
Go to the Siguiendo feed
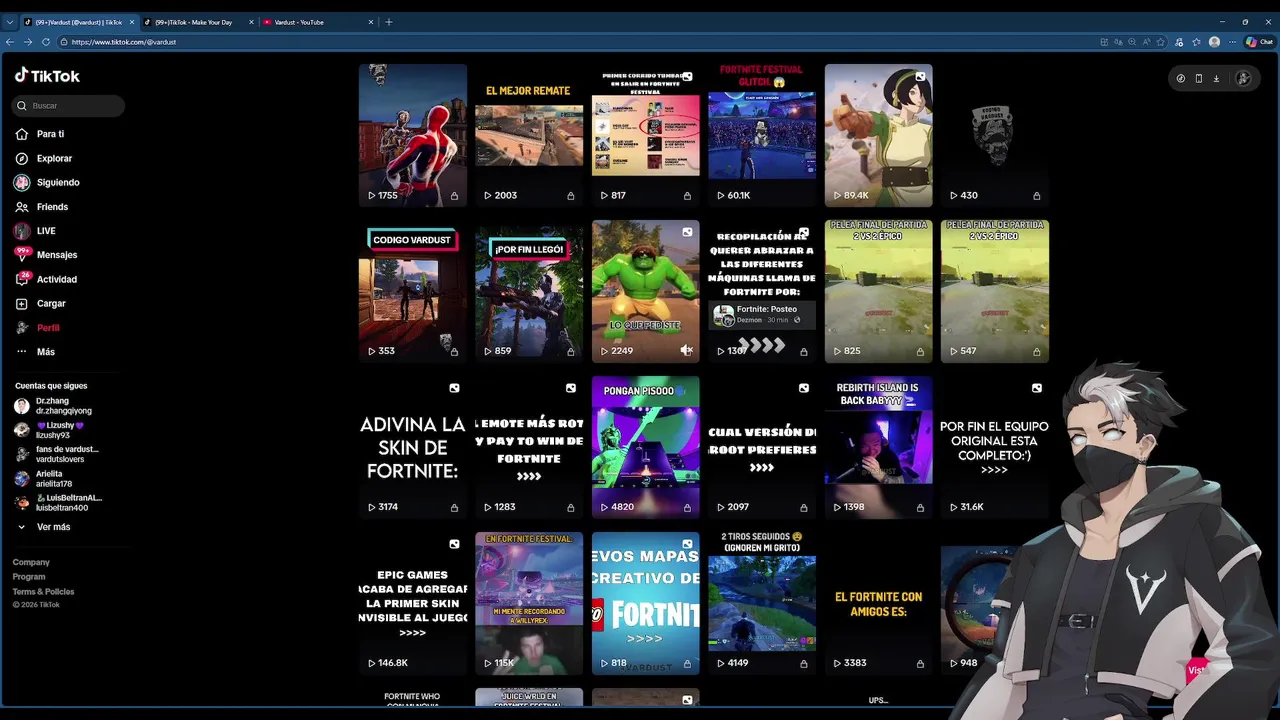[47, 182]
